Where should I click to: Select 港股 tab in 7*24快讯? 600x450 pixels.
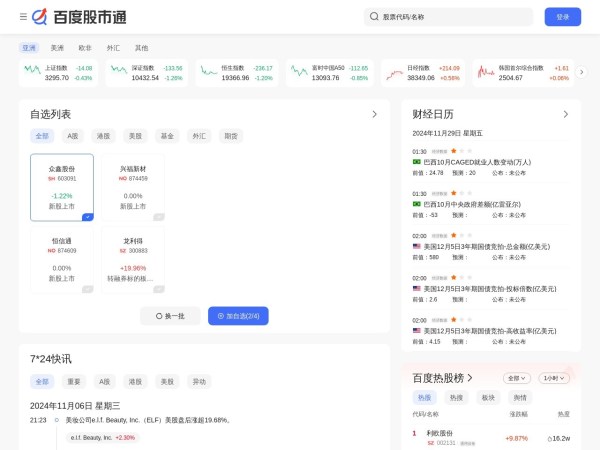point(134,381)
